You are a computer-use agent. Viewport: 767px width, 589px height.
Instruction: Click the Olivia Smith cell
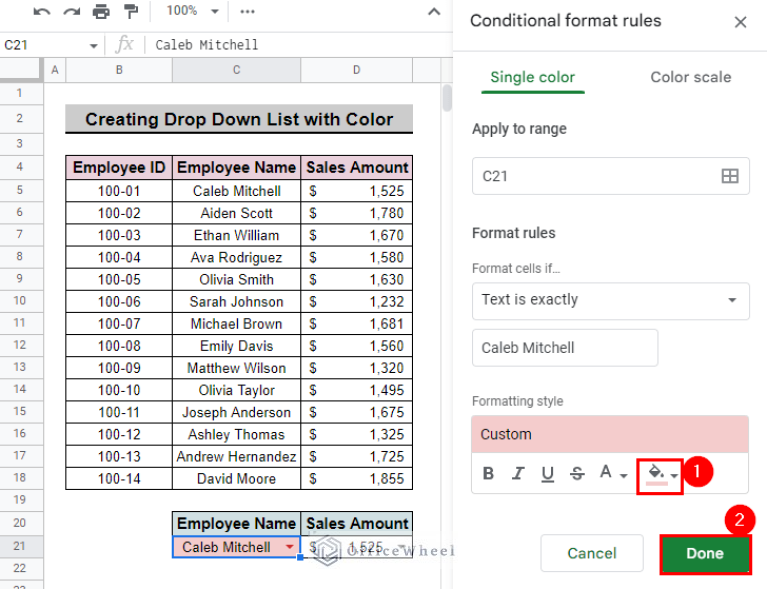pyautogui.click(x=236, y=279)
